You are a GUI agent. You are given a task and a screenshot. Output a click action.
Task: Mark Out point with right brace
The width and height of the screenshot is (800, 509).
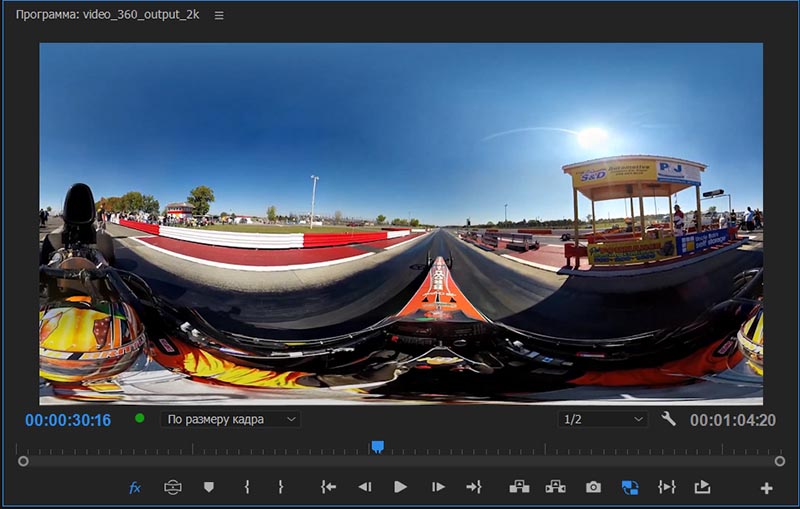pos(281,487)
